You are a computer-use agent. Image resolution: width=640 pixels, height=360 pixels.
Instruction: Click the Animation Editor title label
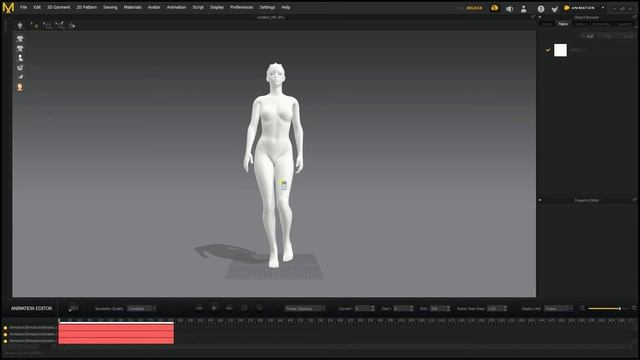click(31, 309)
